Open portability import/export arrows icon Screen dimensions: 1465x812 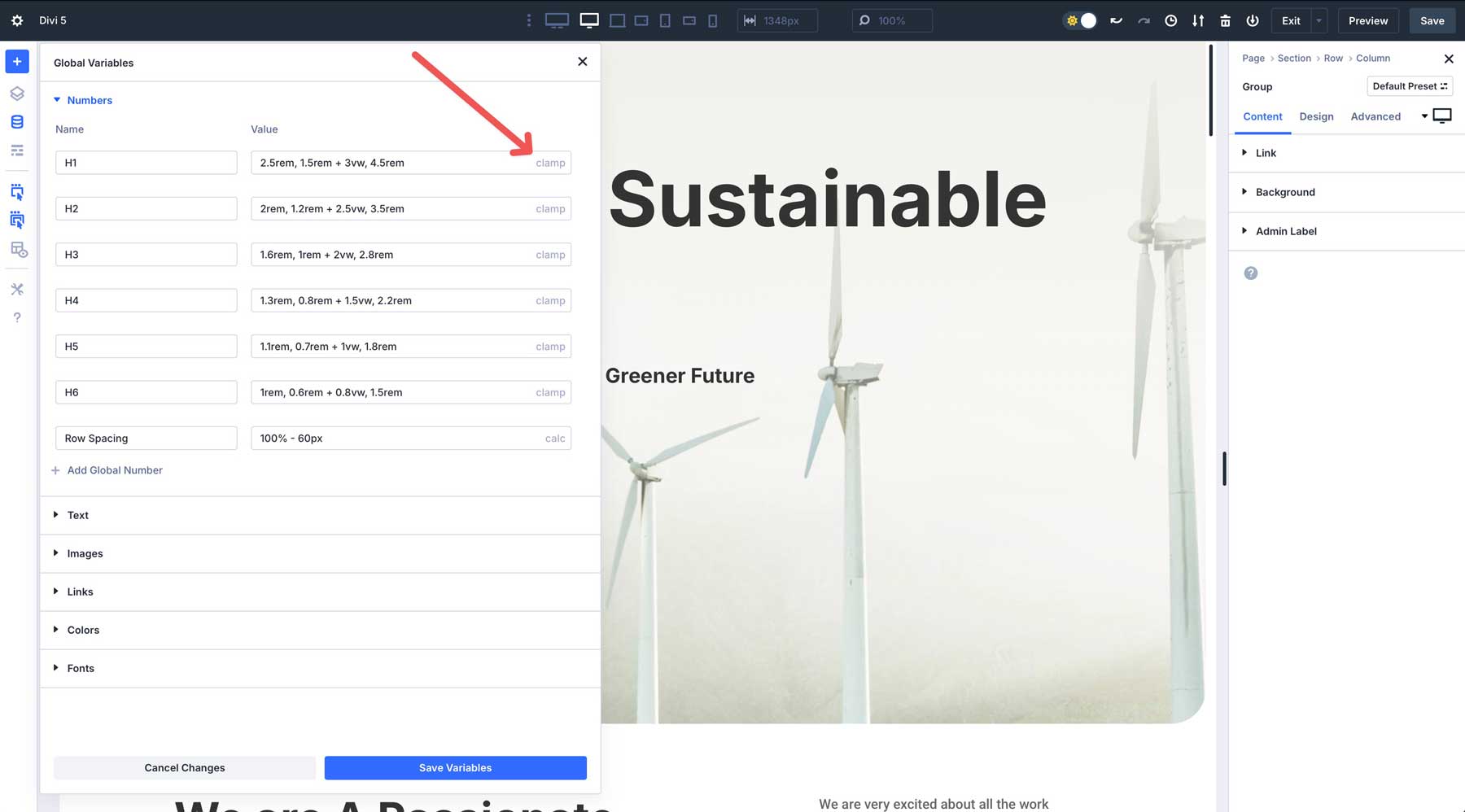(x=1198, y=20)
